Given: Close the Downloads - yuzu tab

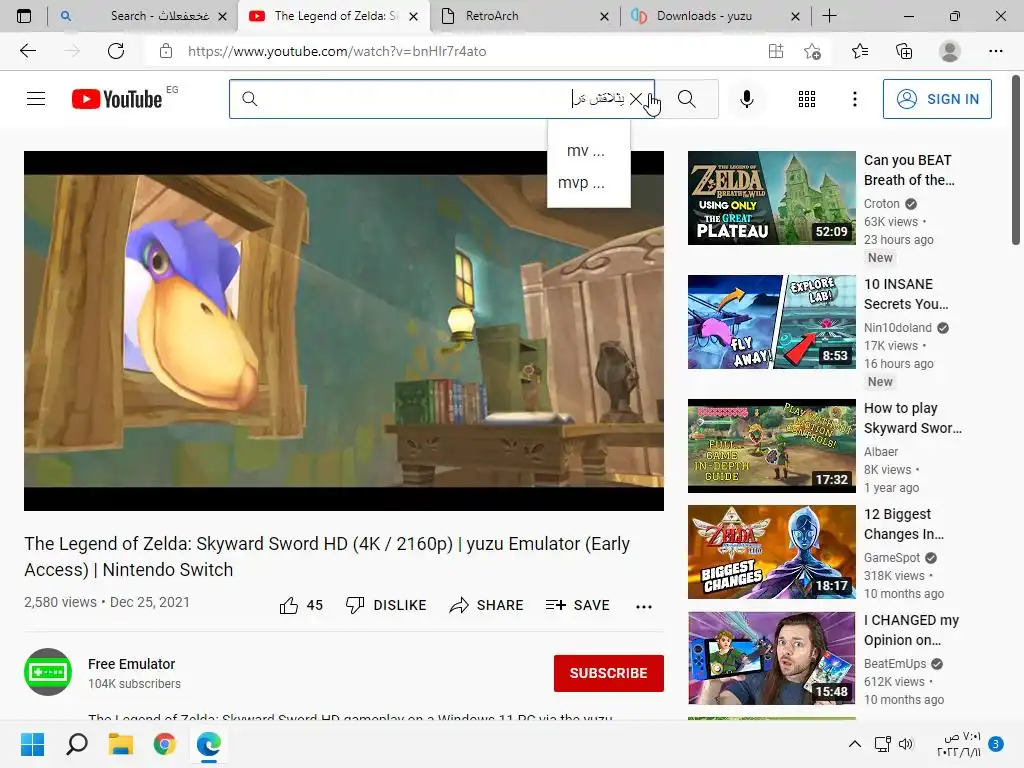Looking at the screenshot, I should (x=795, y=16).
